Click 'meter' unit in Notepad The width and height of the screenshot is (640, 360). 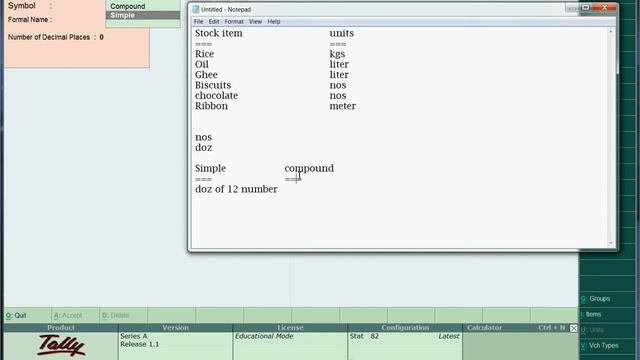pos(342,106)
